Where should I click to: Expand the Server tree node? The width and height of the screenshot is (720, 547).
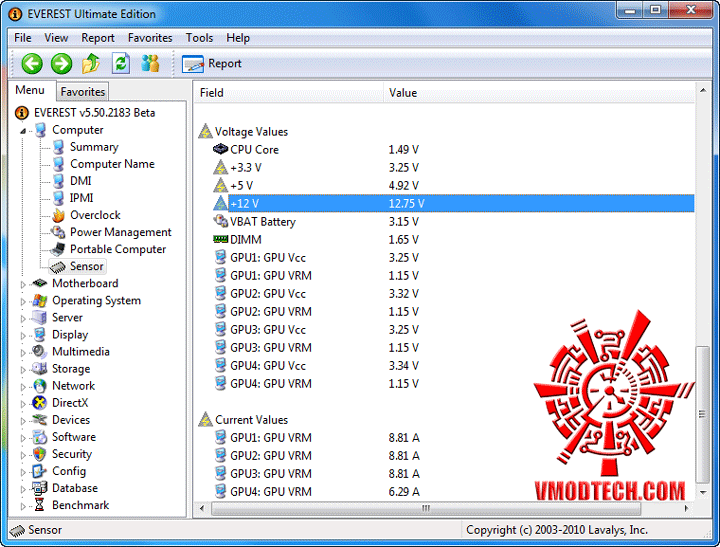pyautogui.click(x=23, y=319)
